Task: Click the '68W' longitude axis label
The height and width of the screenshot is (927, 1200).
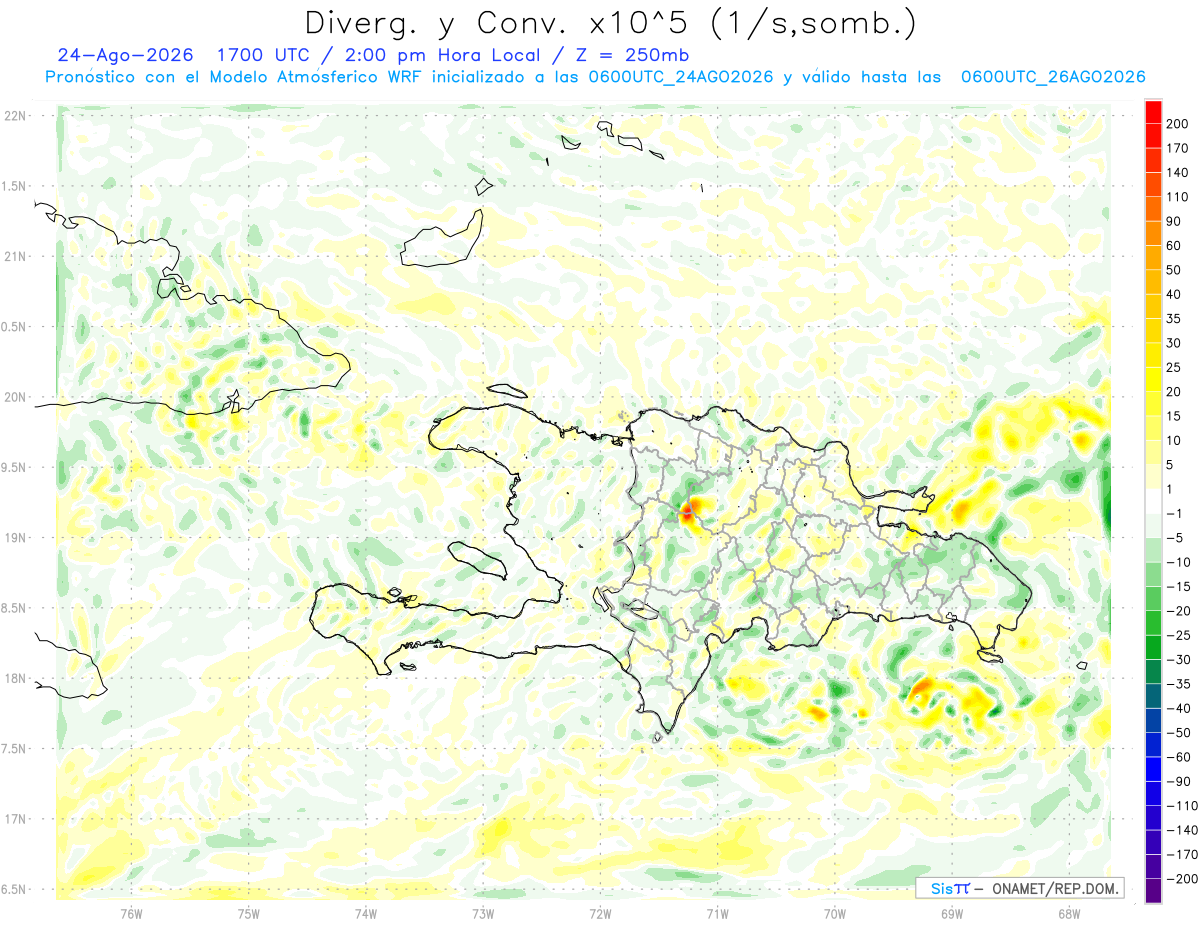Action: coord(1068,914)
